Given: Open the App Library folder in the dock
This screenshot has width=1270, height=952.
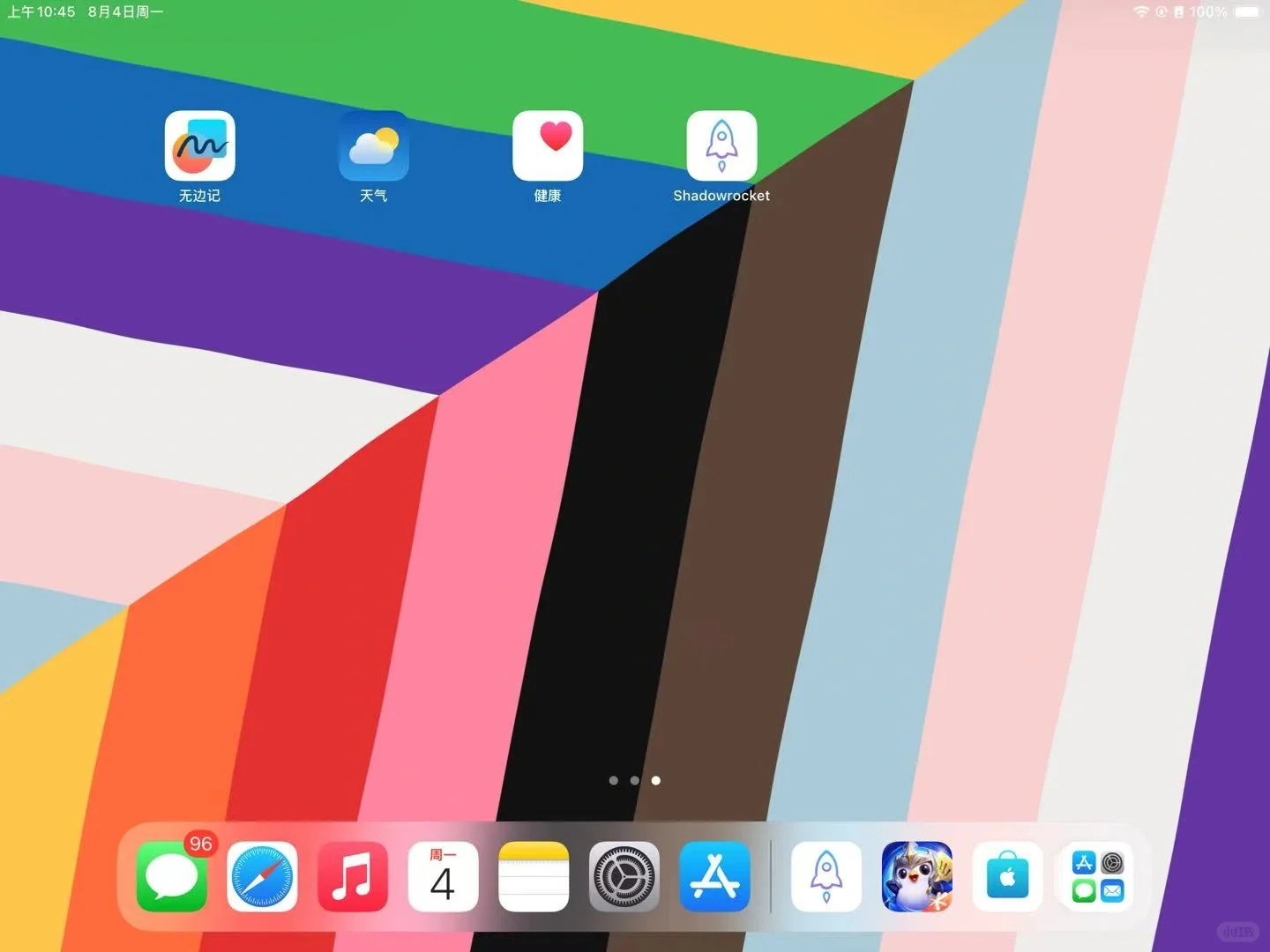Looking at the screenshot, I should pyautogui.click(x=1098, y=877).
